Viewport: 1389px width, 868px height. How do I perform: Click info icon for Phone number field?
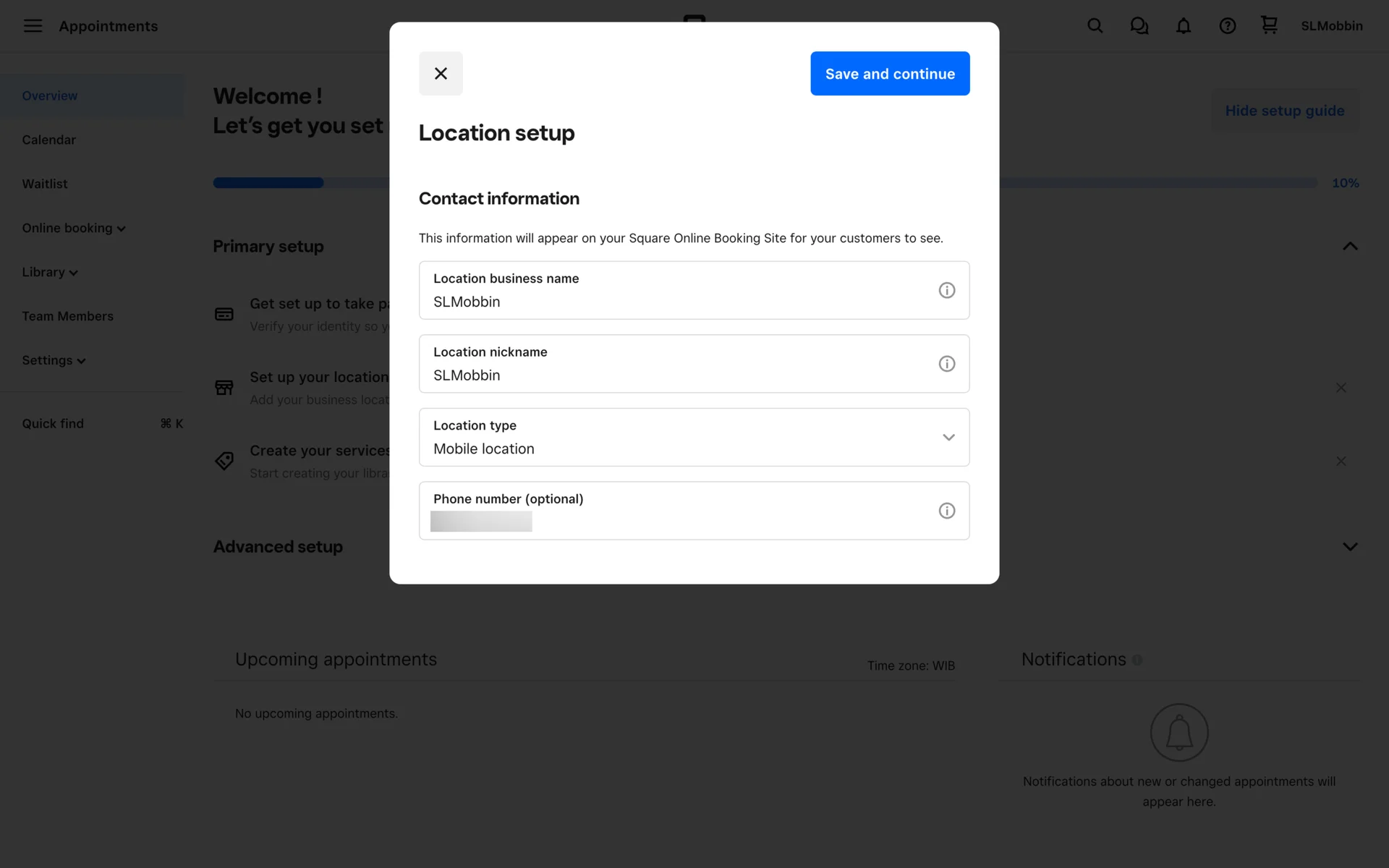pos(946,511)
